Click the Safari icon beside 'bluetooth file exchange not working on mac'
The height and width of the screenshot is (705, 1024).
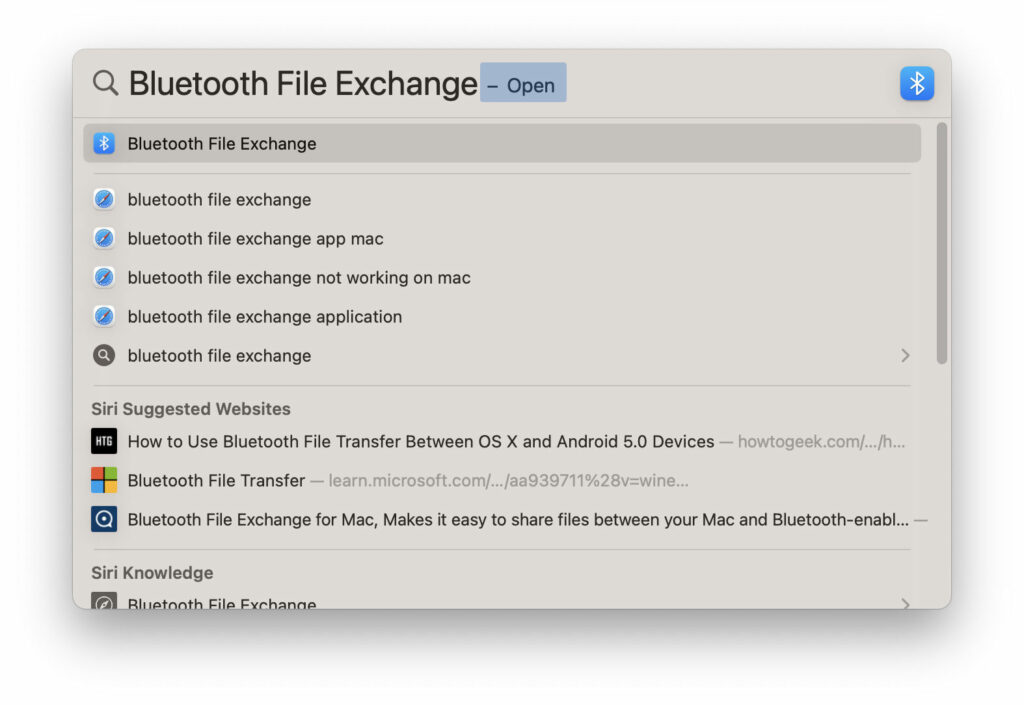coord(104,277)
